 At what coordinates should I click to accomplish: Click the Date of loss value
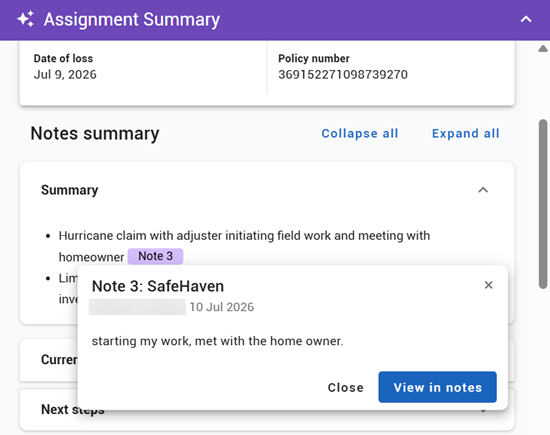[x=65, y=74]
